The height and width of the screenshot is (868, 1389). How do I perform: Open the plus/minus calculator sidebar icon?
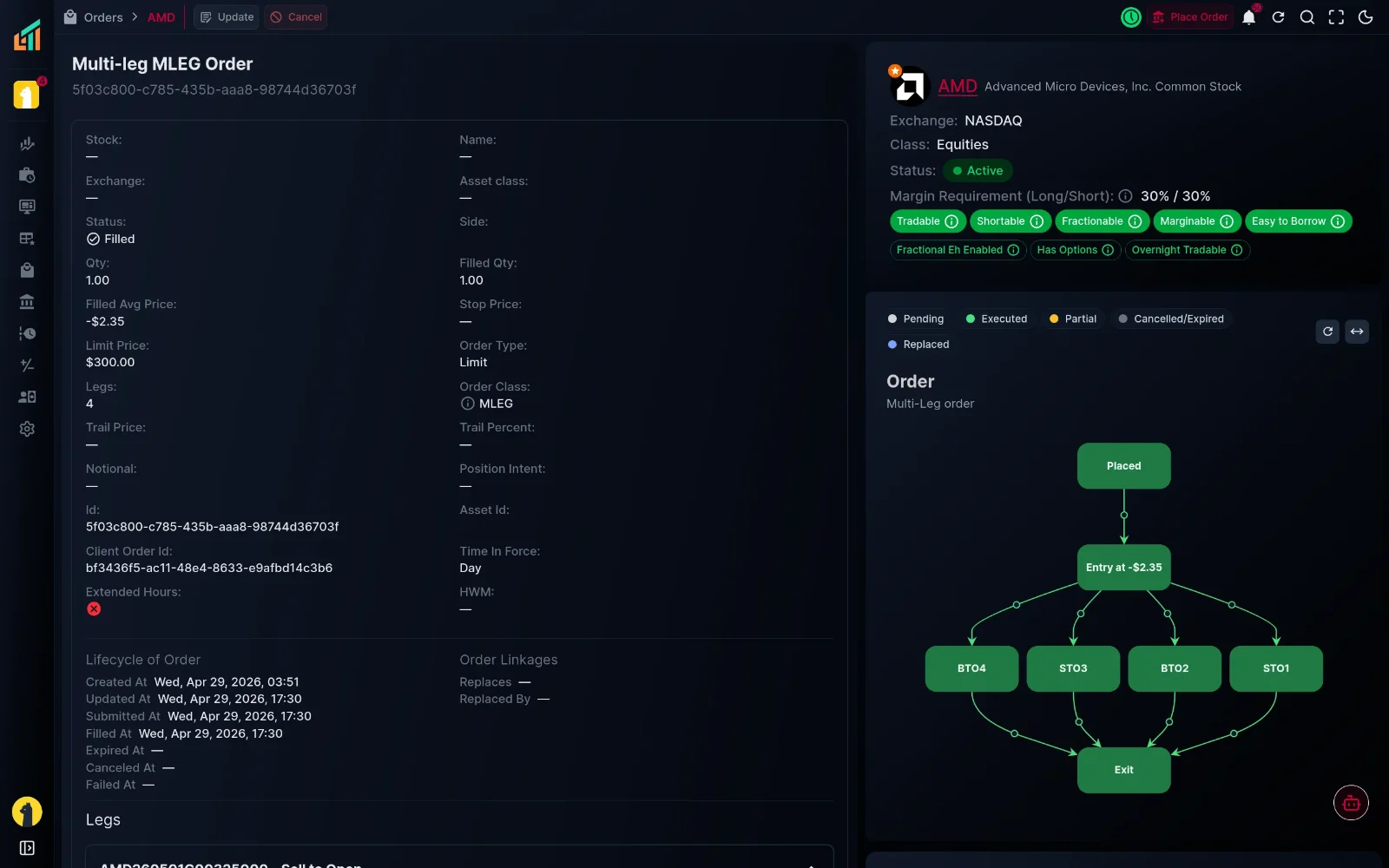point(27,365)
